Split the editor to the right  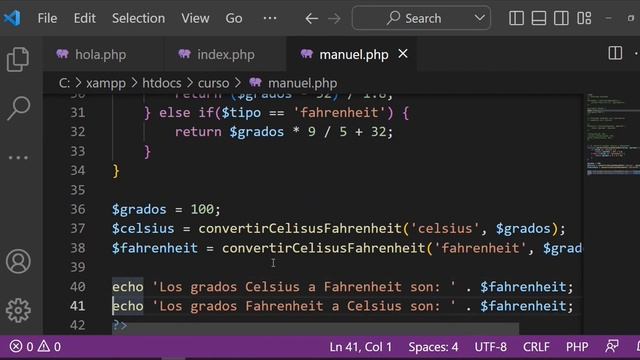pos(615,53)
